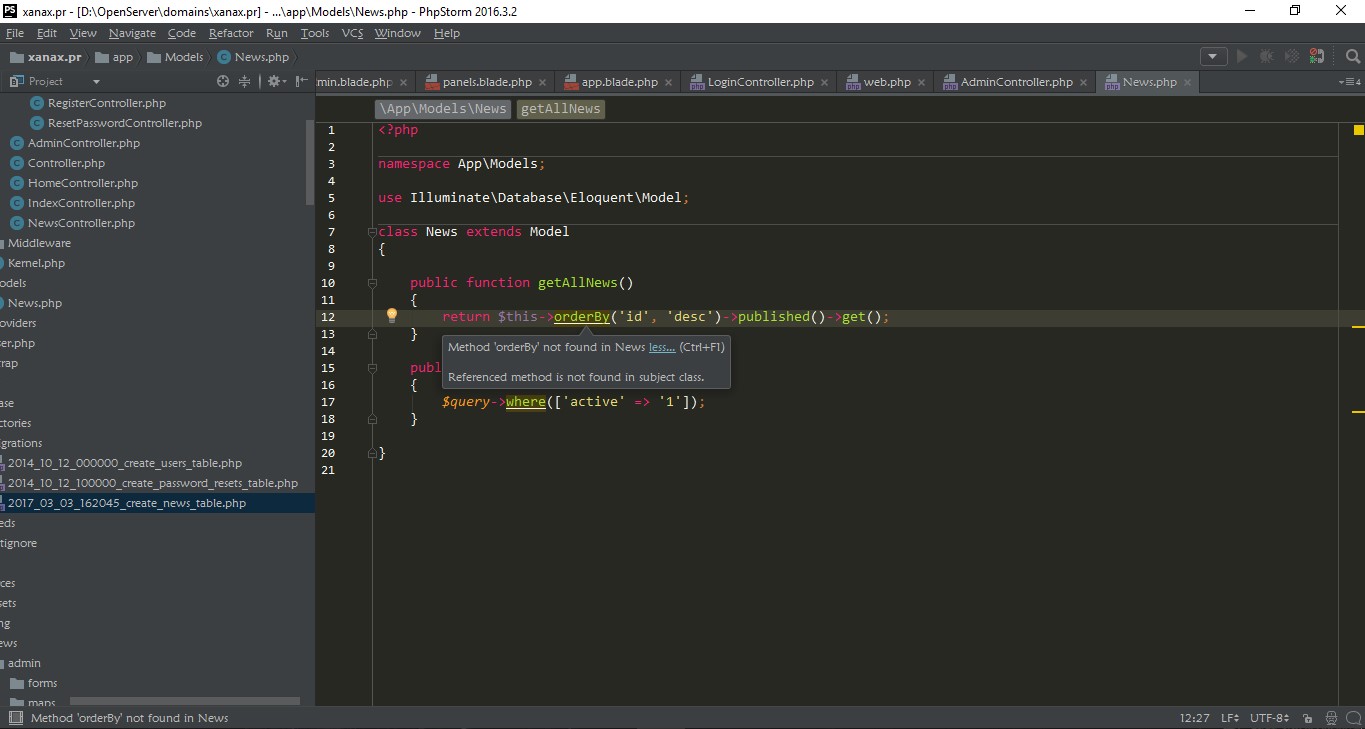Select NewsController.php in the project tree
Image resolution: width=1365 pixels, height=729 pixels.
tap(81, 223)
